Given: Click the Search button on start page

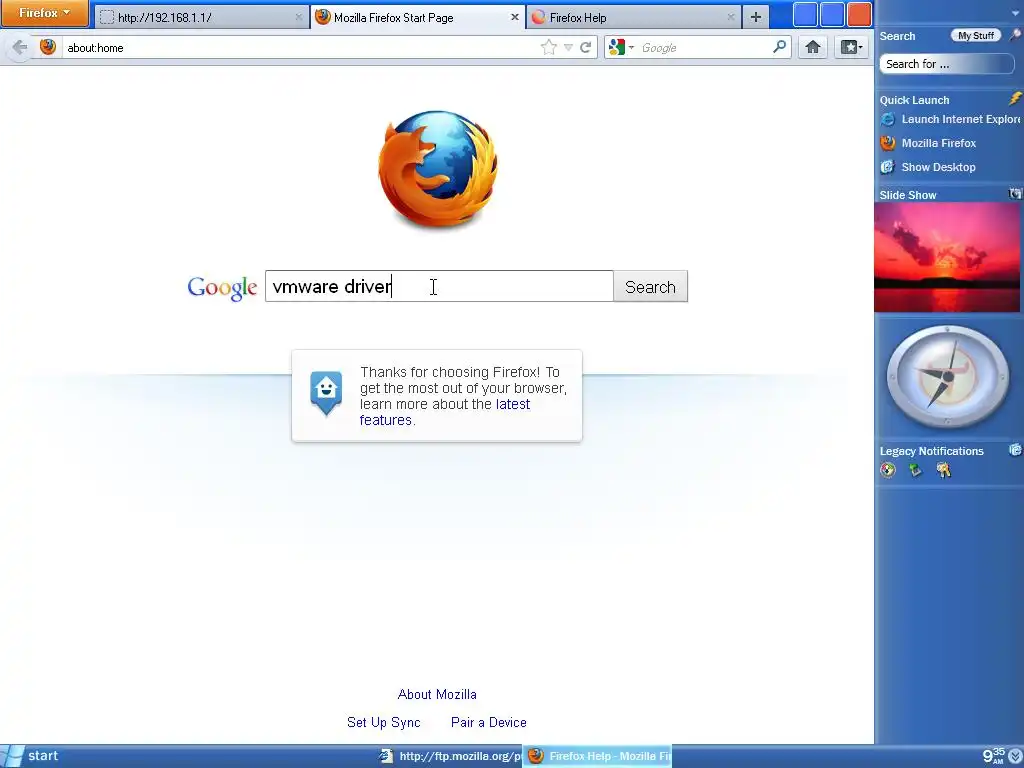Looking at the screenshot, I should click(x=650, y=287).
